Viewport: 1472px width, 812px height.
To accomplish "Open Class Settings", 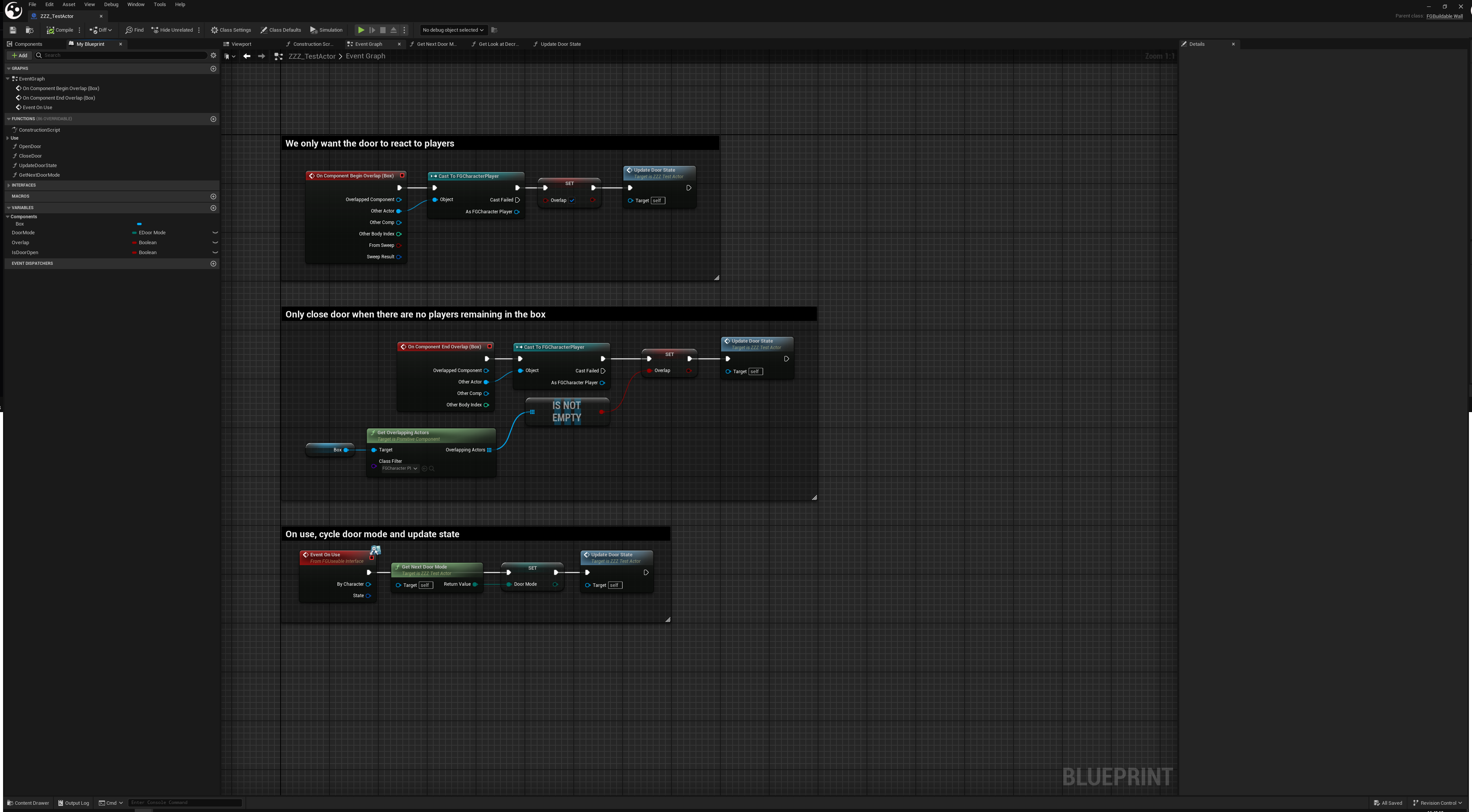I will pyautogui.click(x=231, y=30).
